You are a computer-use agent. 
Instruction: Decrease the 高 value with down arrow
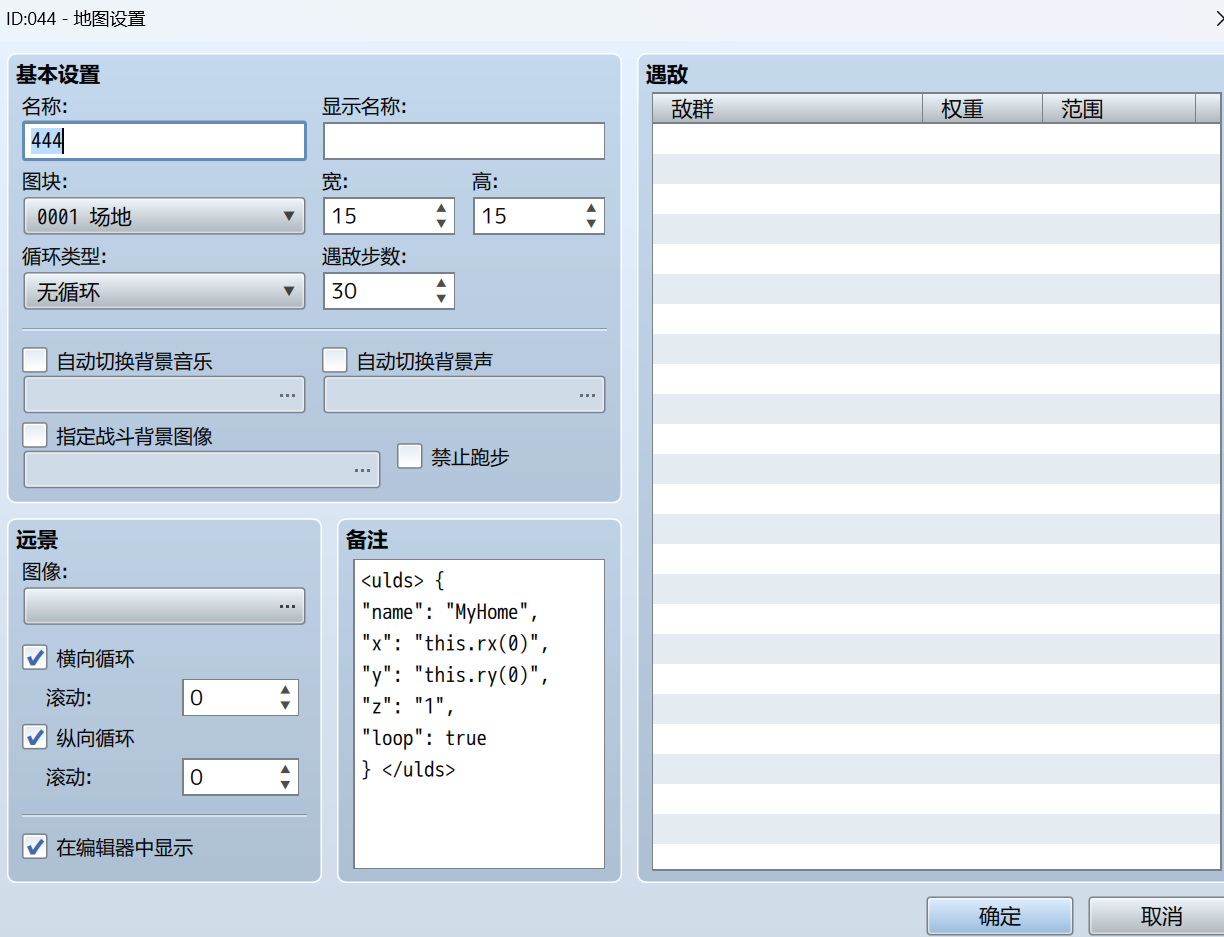click(591, 224)
